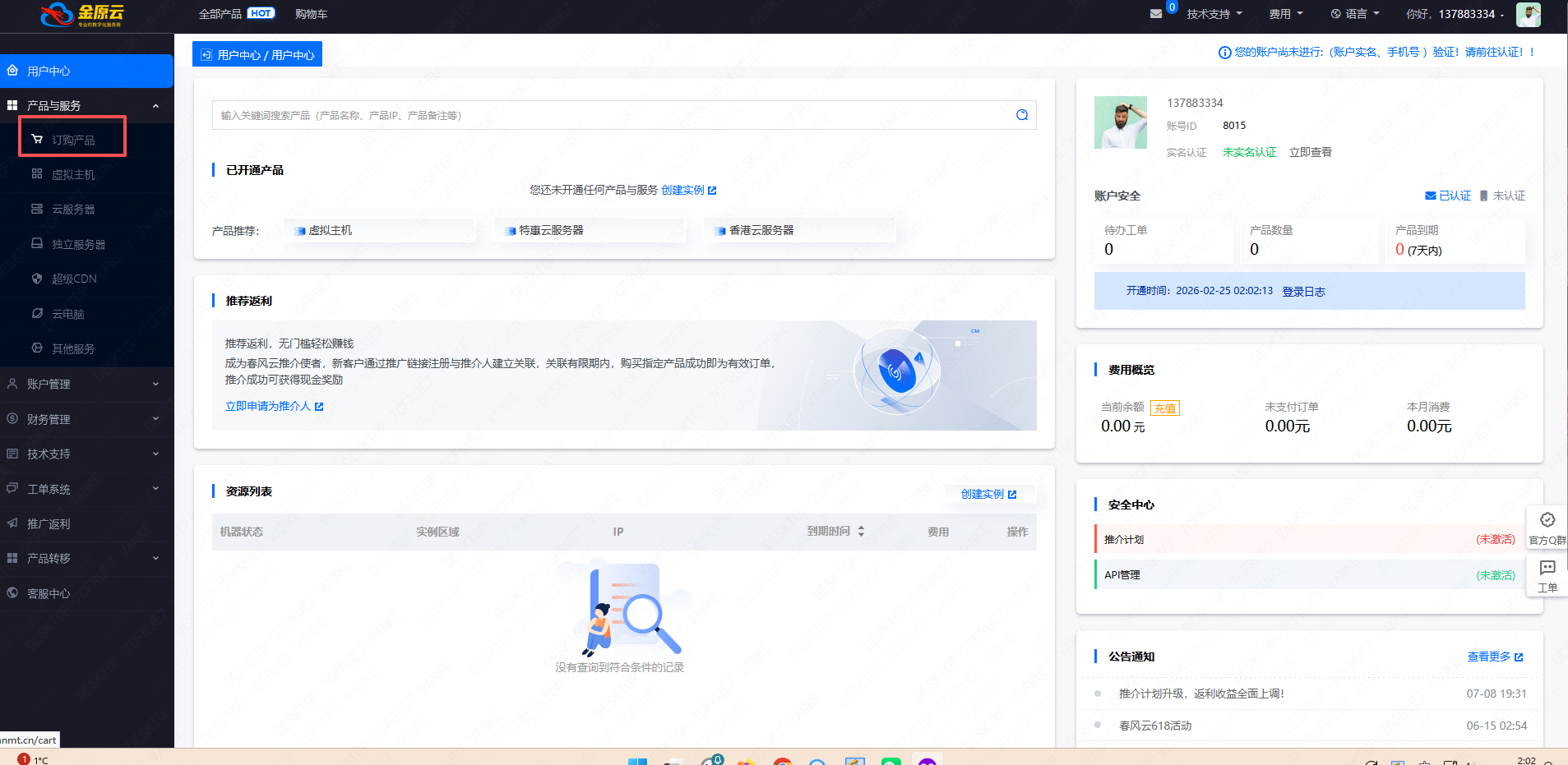Open 全部产品 in the top navigation

(x=220, y=14)
